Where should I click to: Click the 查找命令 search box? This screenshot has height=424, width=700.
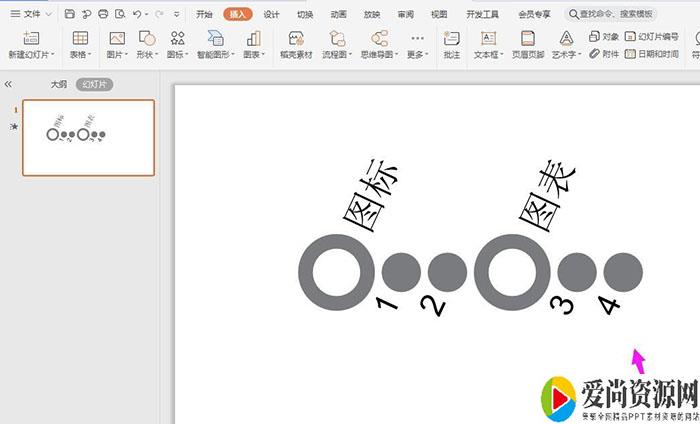click(x=610, y=14)
